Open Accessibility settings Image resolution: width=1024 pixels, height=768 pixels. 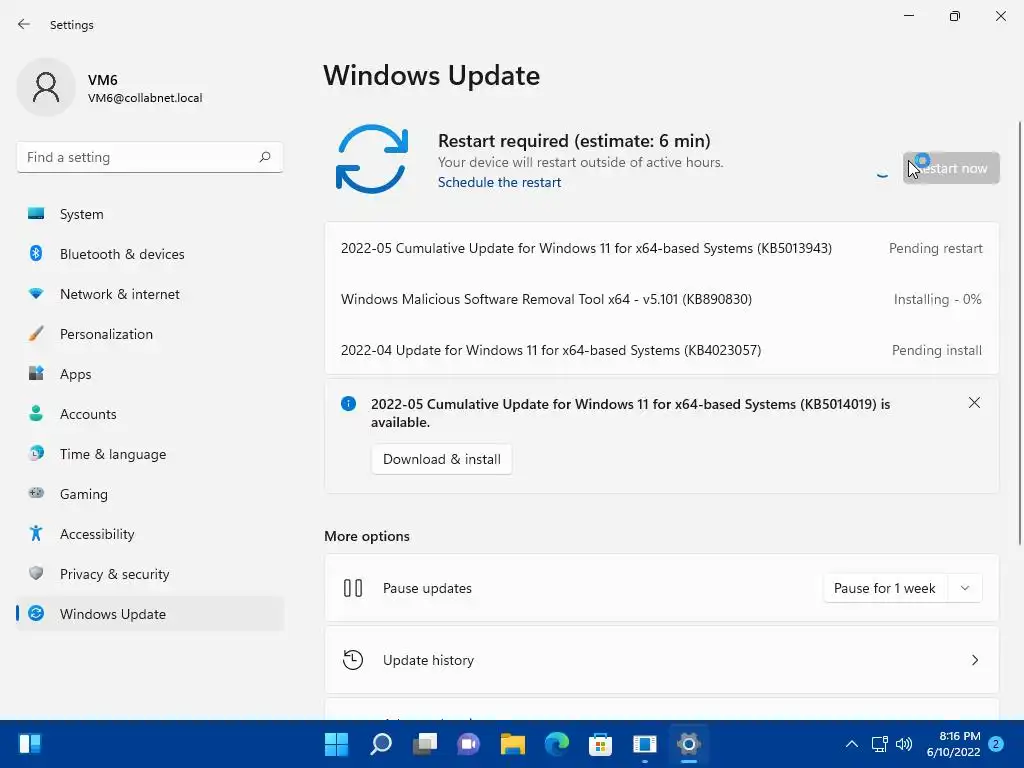(x=150, y=534)
